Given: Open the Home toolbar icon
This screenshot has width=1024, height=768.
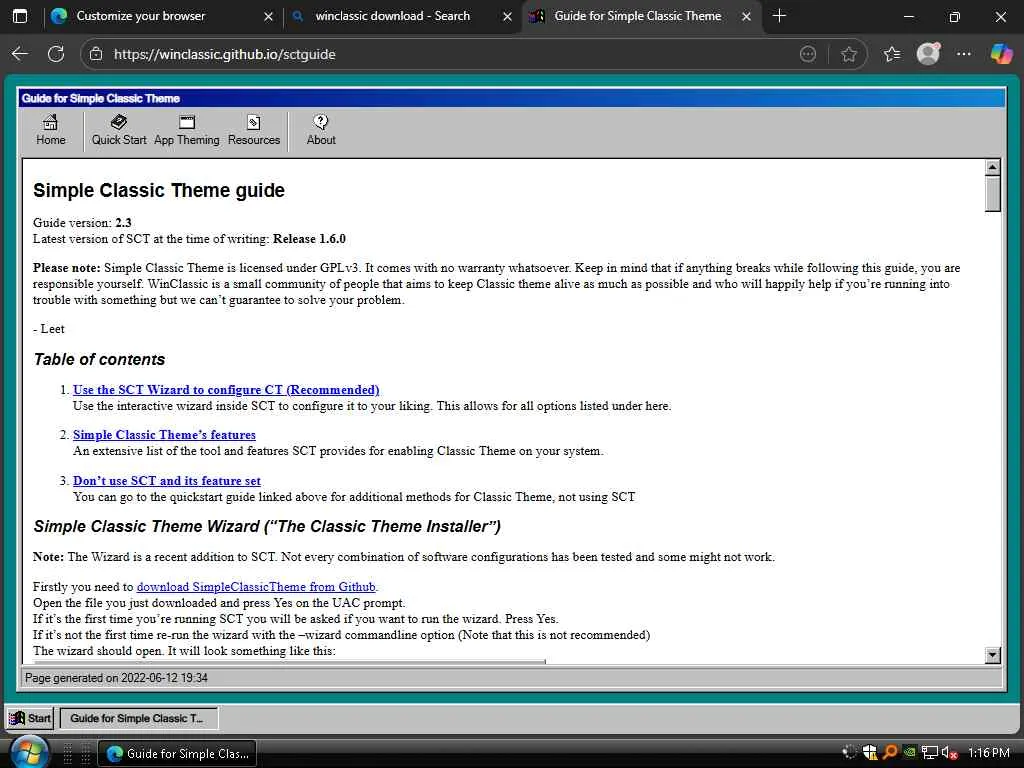Looking at the screenshot, I should click(x=50, y=130).
